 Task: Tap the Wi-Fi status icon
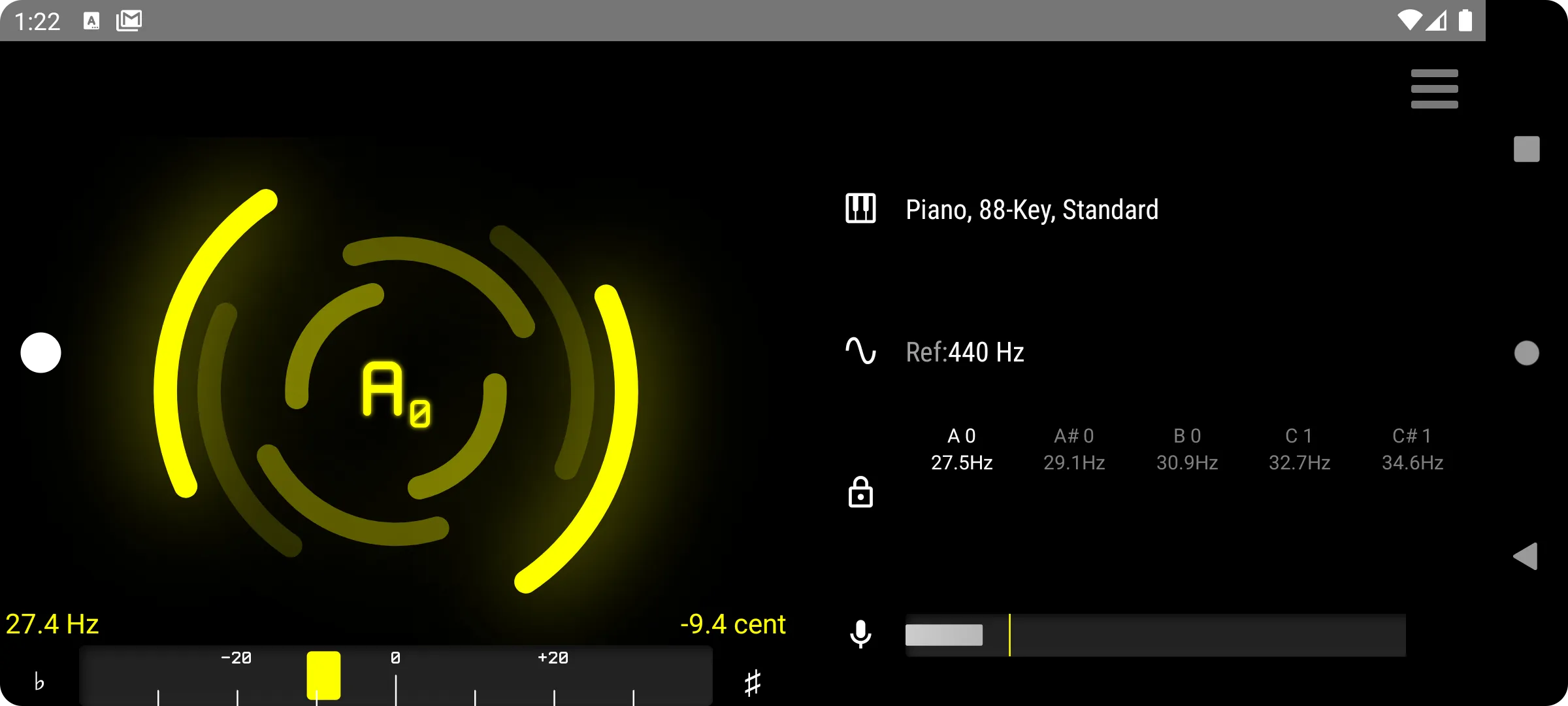coord(1410,20)
